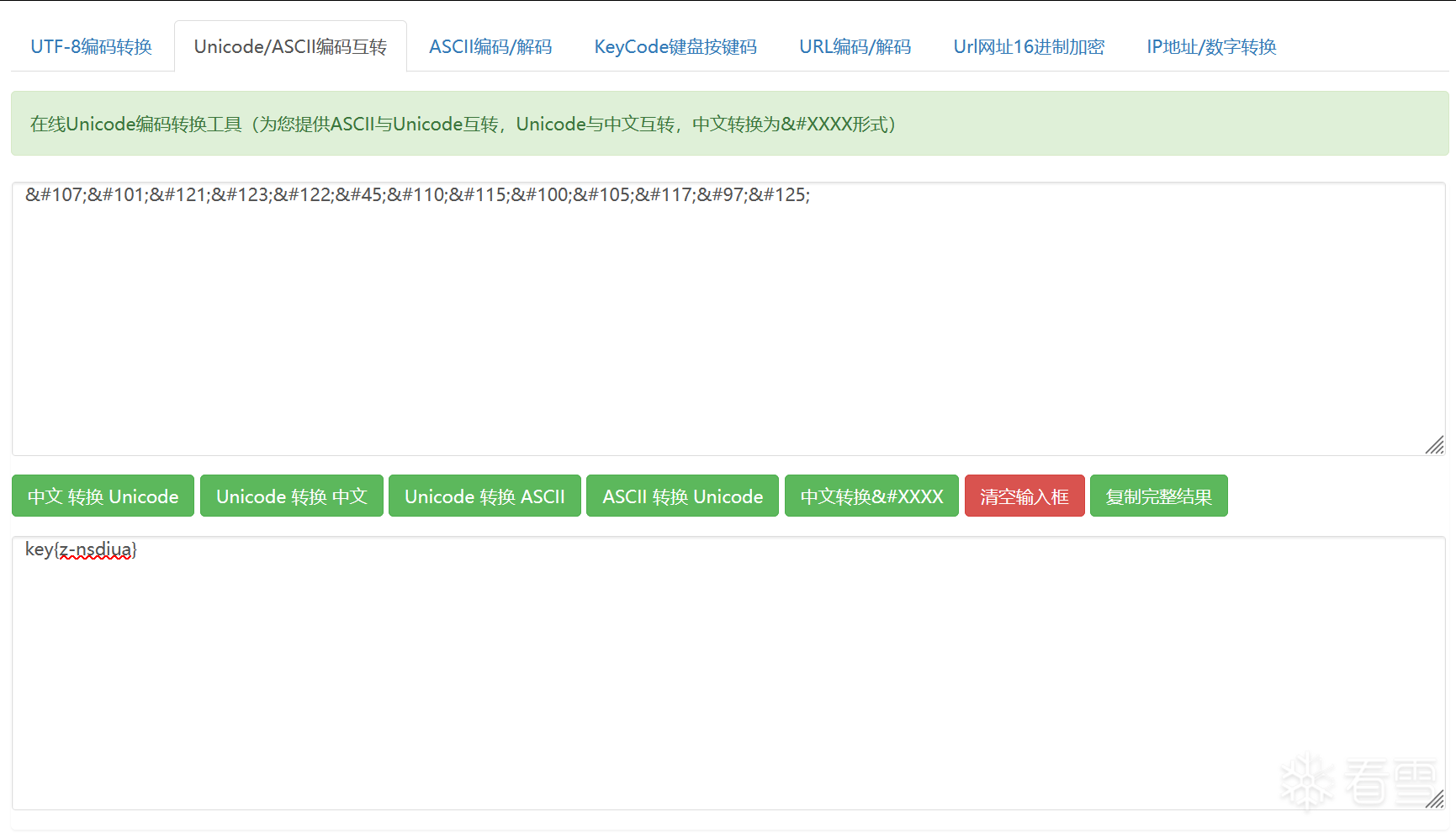The width and height of the screenshot is (1456, 833).
Task: Click the 中文 转换 Unicode button
Action: 103,496
